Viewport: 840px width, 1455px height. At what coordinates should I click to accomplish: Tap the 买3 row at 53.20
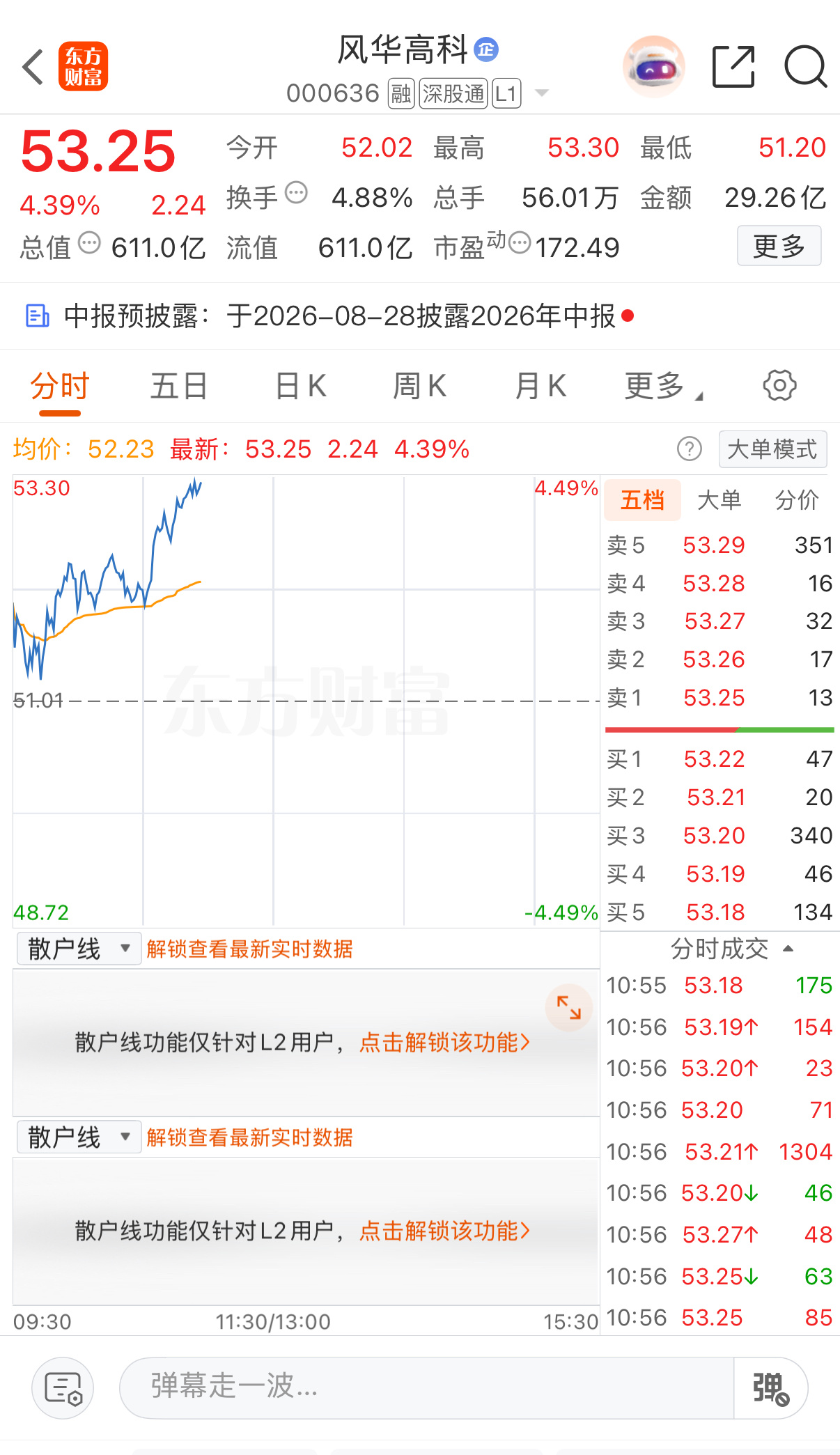720,835
